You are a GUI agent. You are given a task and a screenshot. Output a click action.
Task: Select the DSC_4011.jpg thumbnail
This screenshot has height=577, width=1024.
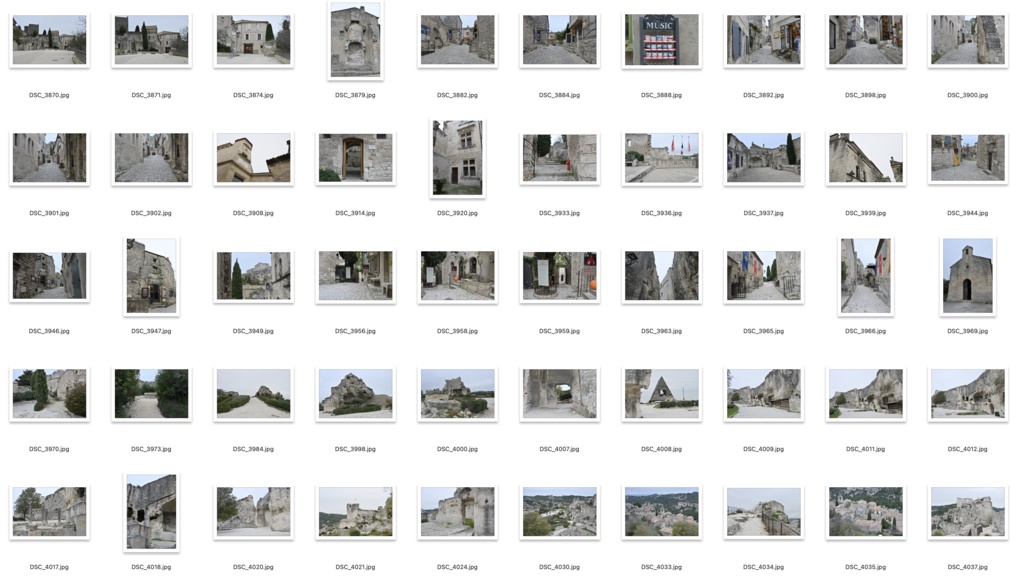click(866, 394)
